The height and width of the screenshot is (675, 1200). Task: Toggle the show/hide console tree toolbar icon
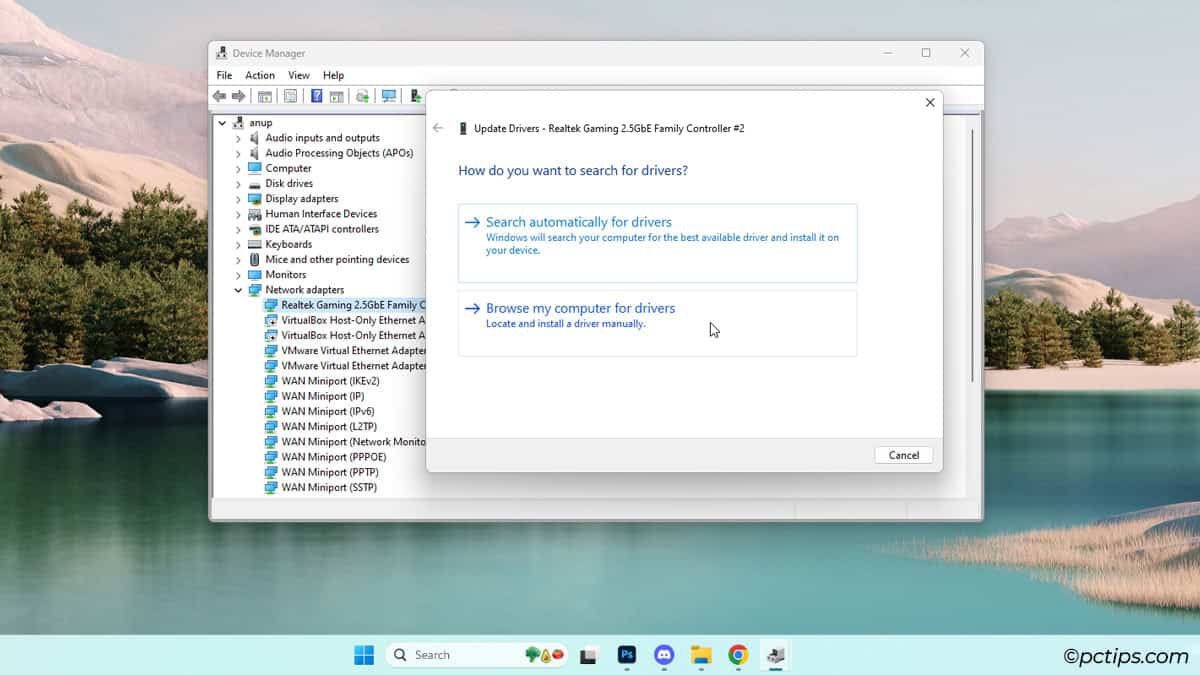click(265, 96)
